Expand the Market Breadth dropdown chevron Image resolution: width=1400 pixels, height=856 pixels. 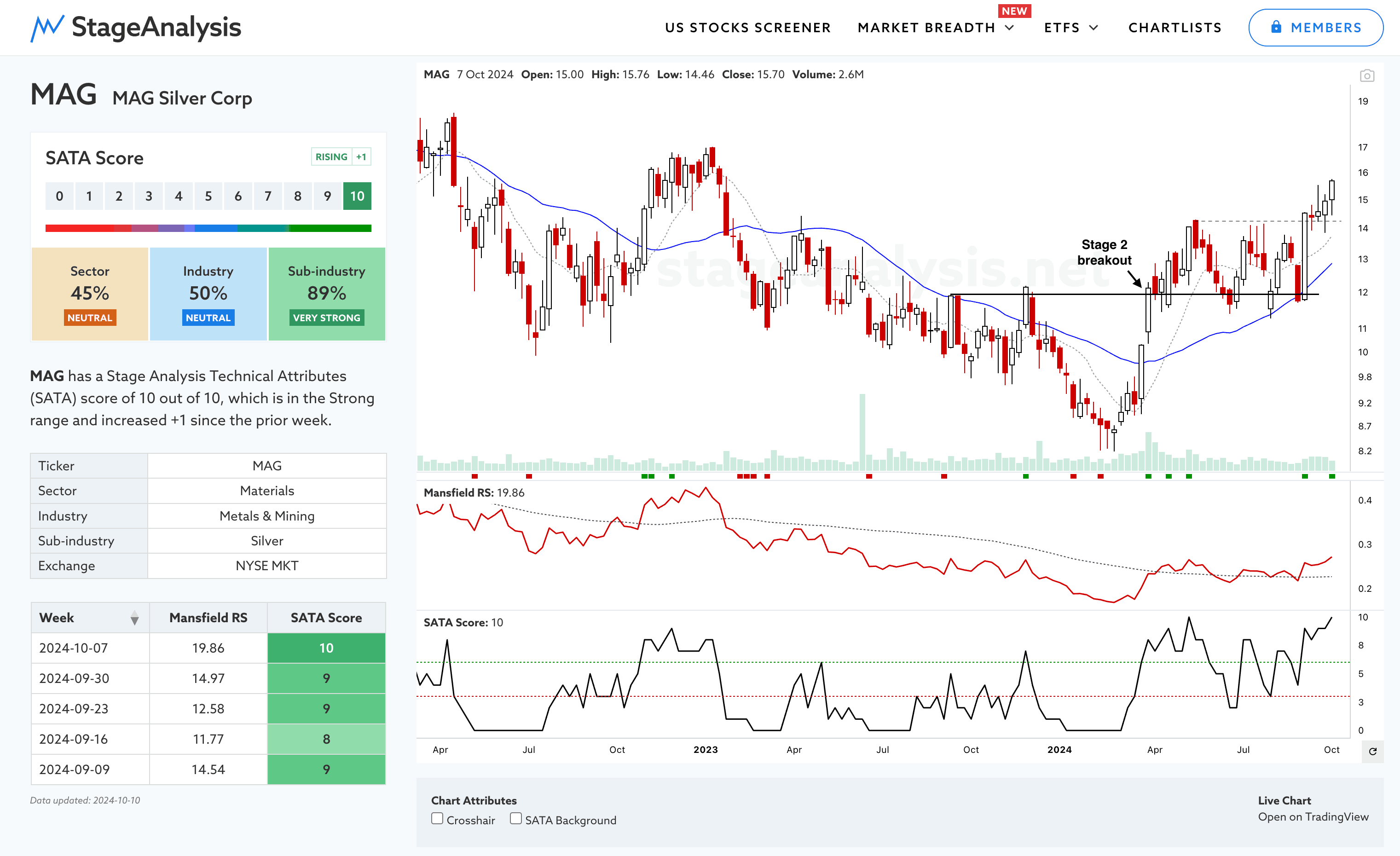[1010, 28]
